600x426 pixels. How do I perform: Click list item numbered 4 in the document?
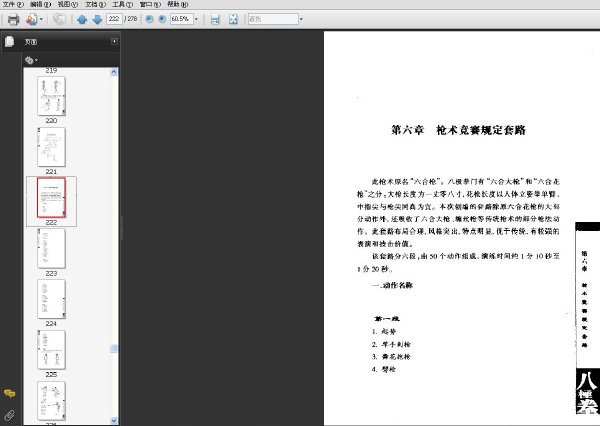[384, 369]
